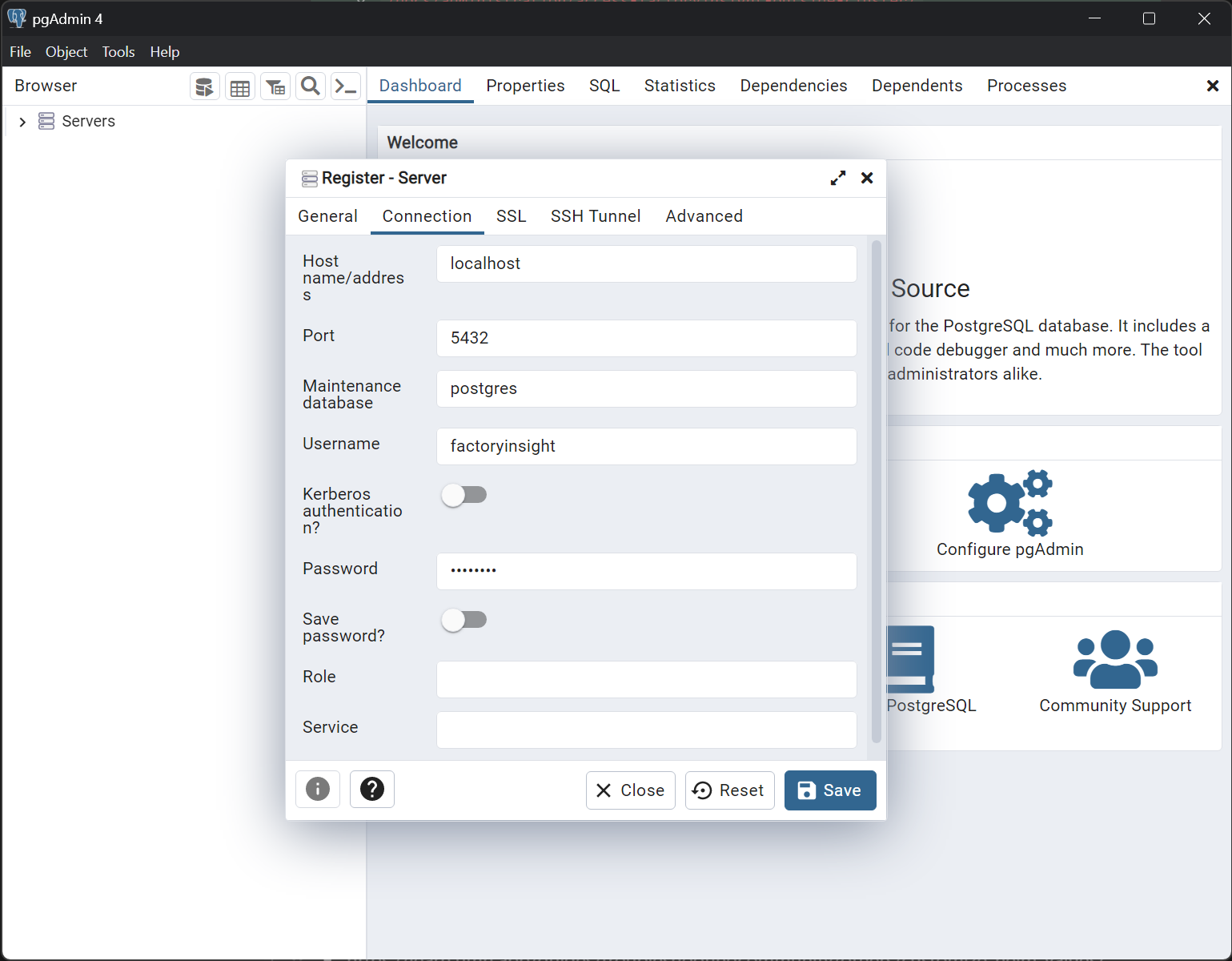The width and height of the screenshot is (1232, 961).
Task: Open the File menu
Action: pyautogui.click(x=20, y=51)
